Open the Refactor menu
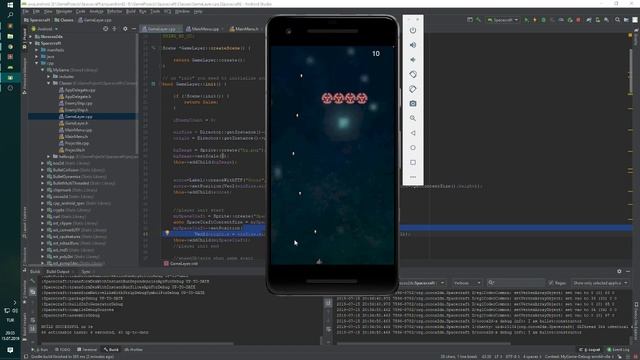640x360 pixels. click(114, 11)
